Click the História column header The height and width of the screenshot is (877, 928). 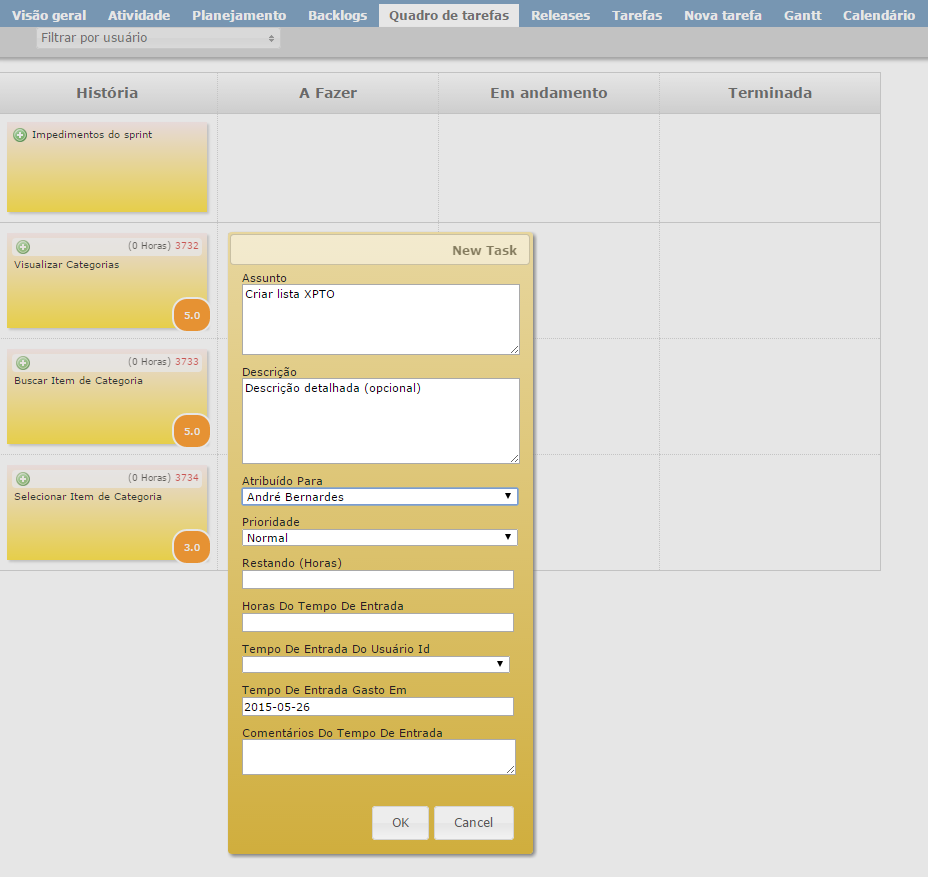click(x=107, y=93)
